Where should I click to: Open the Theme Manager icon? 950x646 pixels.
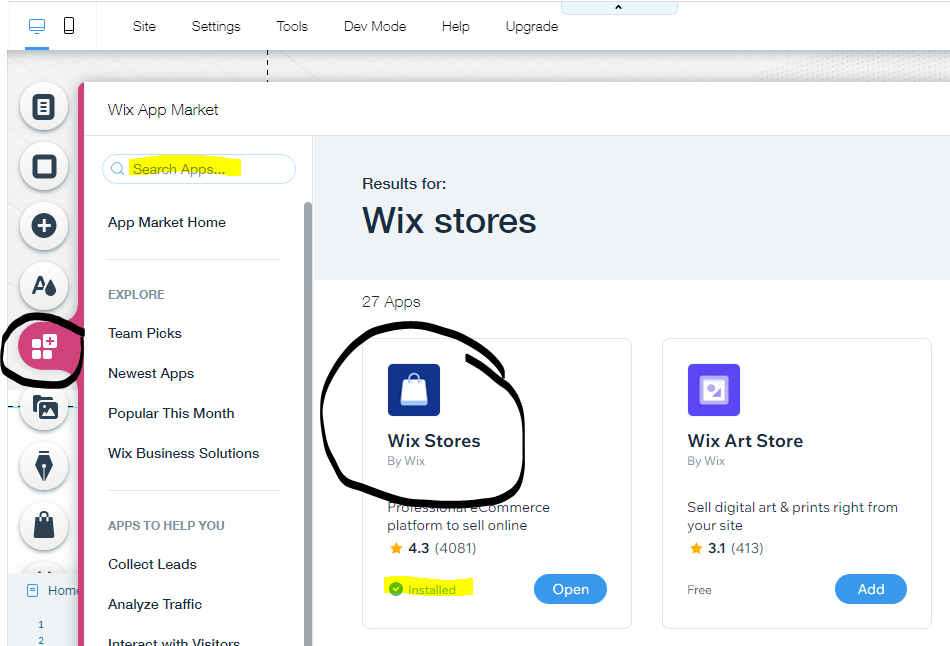pyautogui.click(x=44, y=285)
